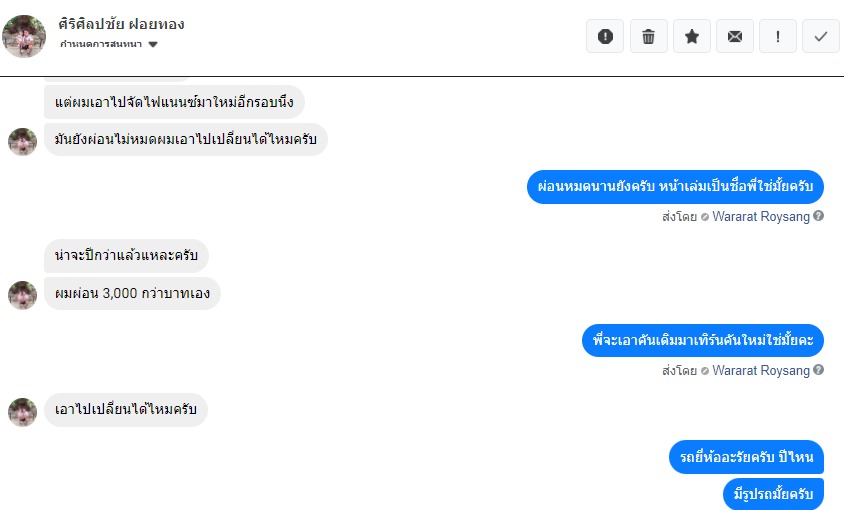This screenshot has height=510, width=844.
Task: Mark conversation done with the checkmark icon
Action: [x=821, y=36]
